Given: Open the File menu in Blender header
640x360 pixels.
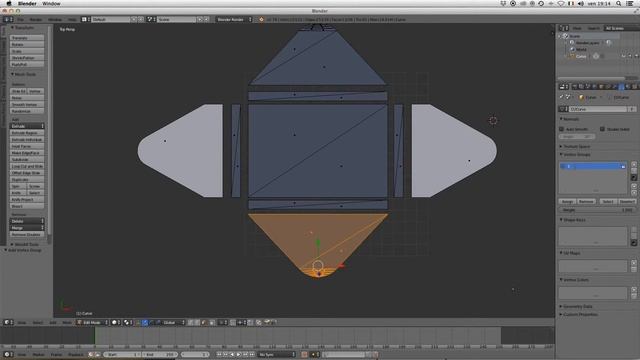Looking at the screenshot, I should (20, 19).
